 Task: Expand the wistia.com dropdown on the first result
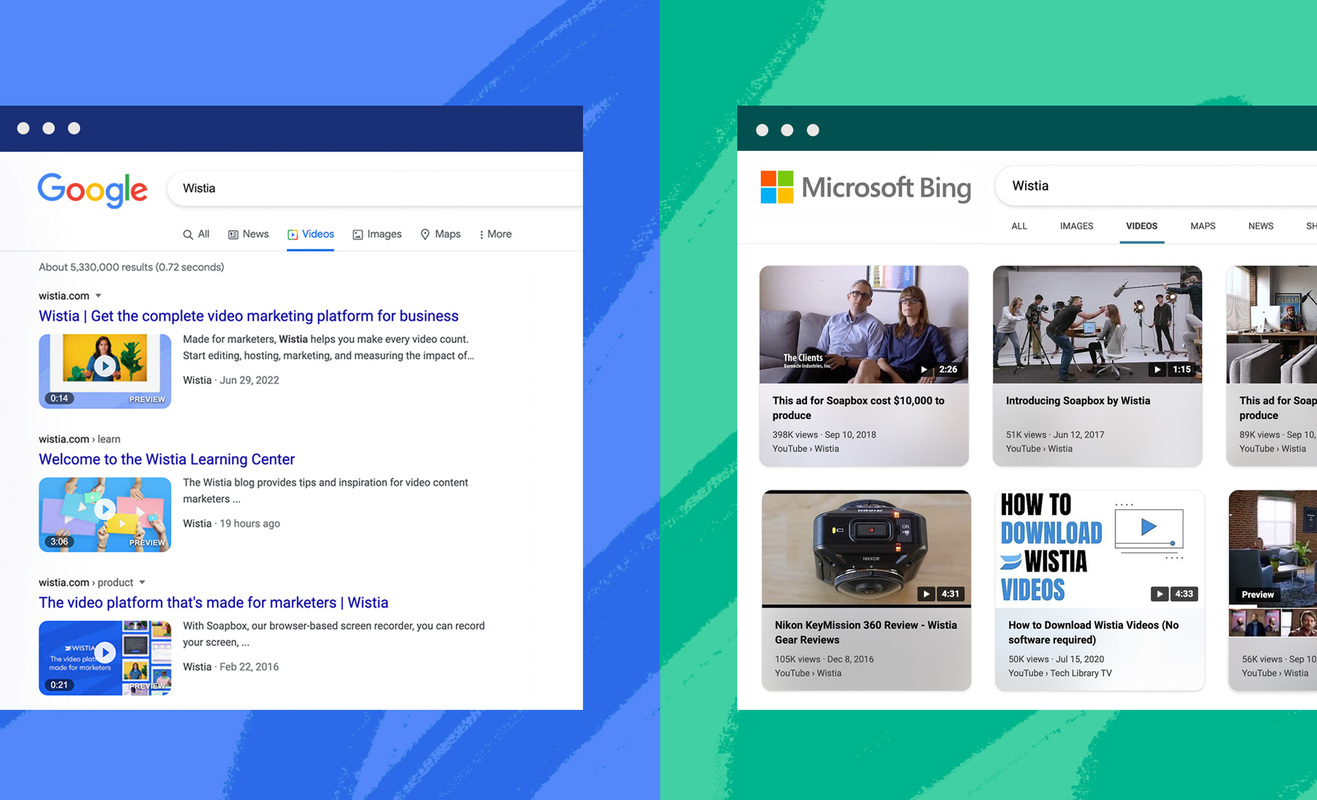(97, 295)
